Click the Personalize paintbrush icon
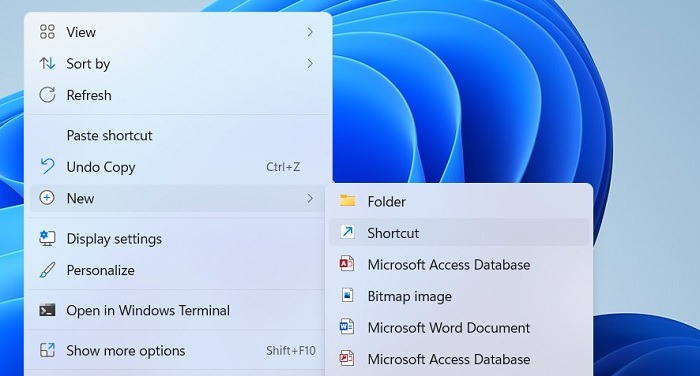Image resolution: width=700 pixels, height=376 pixels. 47,270
